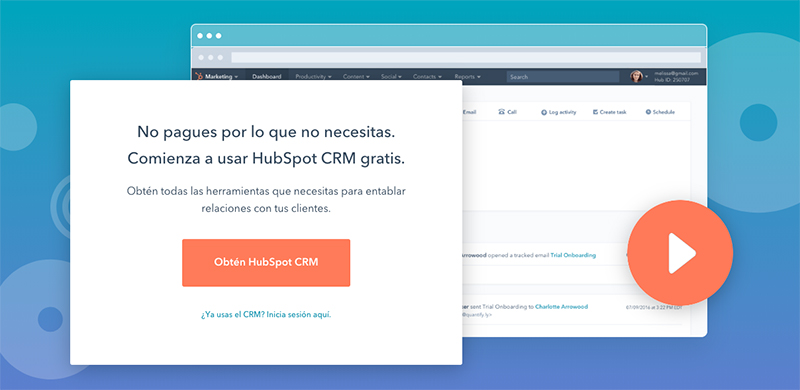Expand the Reports menu
The image size is (800, 390).
467,77
